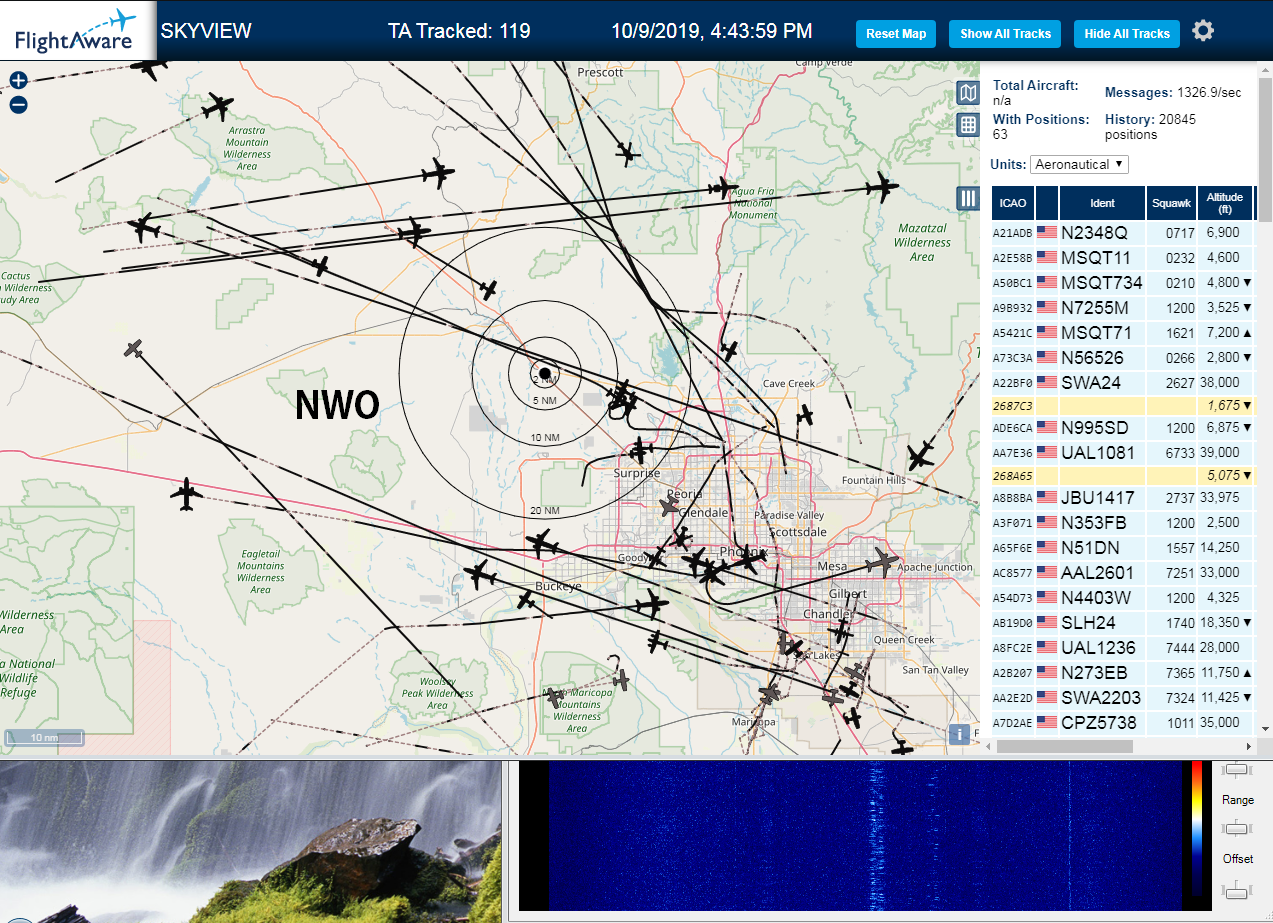Sort table by the Ident column header

click(x=1102, y=203)
